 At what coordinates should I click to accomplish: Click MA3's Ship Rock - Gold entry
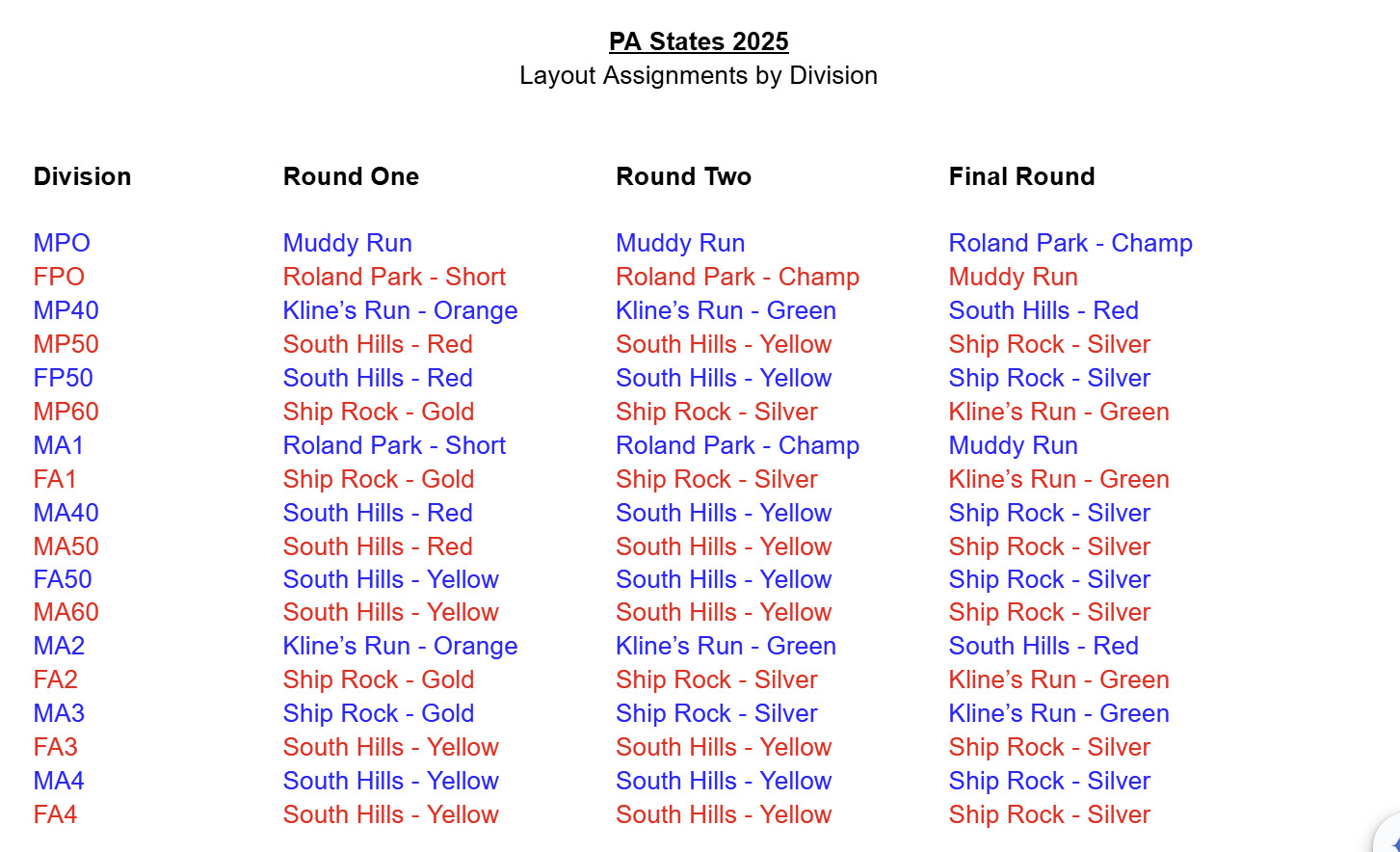pos(379,713)
